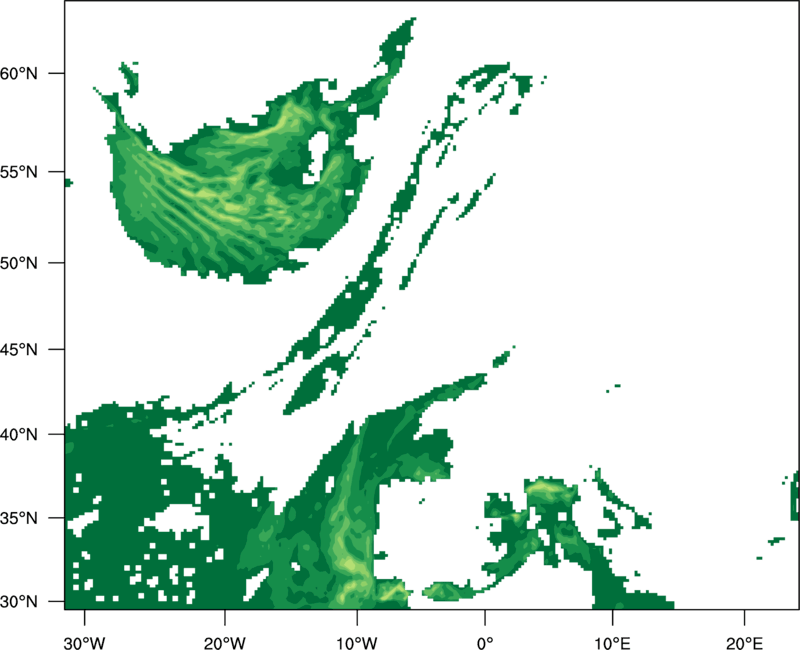Click the 10°W longitude label

[x=357, y=643]
